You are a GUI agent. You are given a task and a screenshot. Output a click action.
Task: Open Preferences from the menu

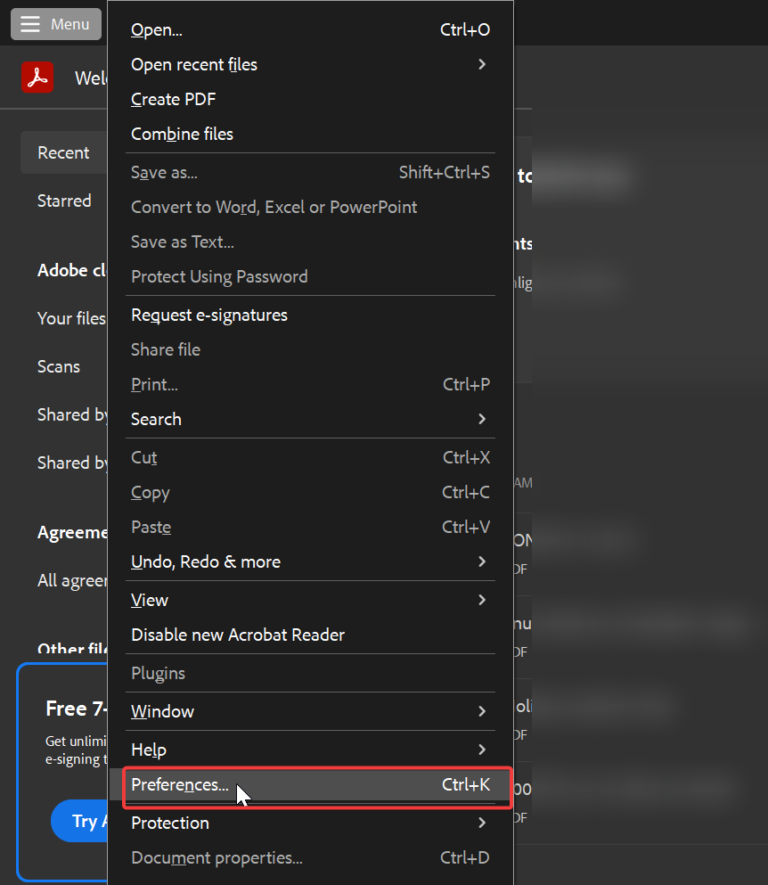[180, 785]
